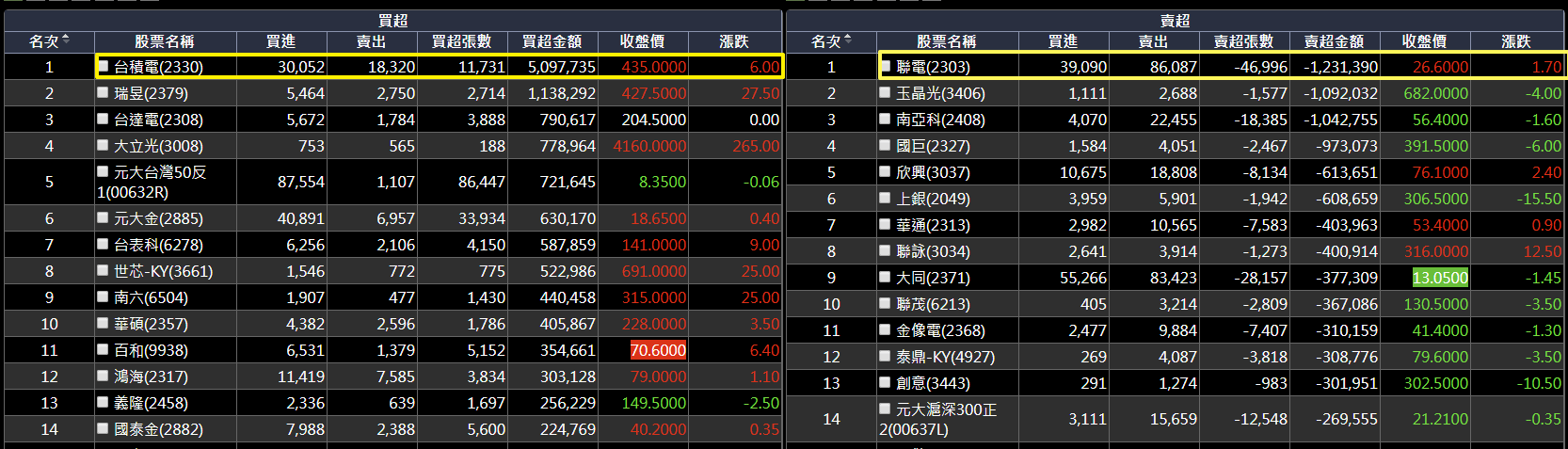The image size is (1568, 449).
Task: Open the 上銀(2049) stock link
Action: click(x=933, y=199)
